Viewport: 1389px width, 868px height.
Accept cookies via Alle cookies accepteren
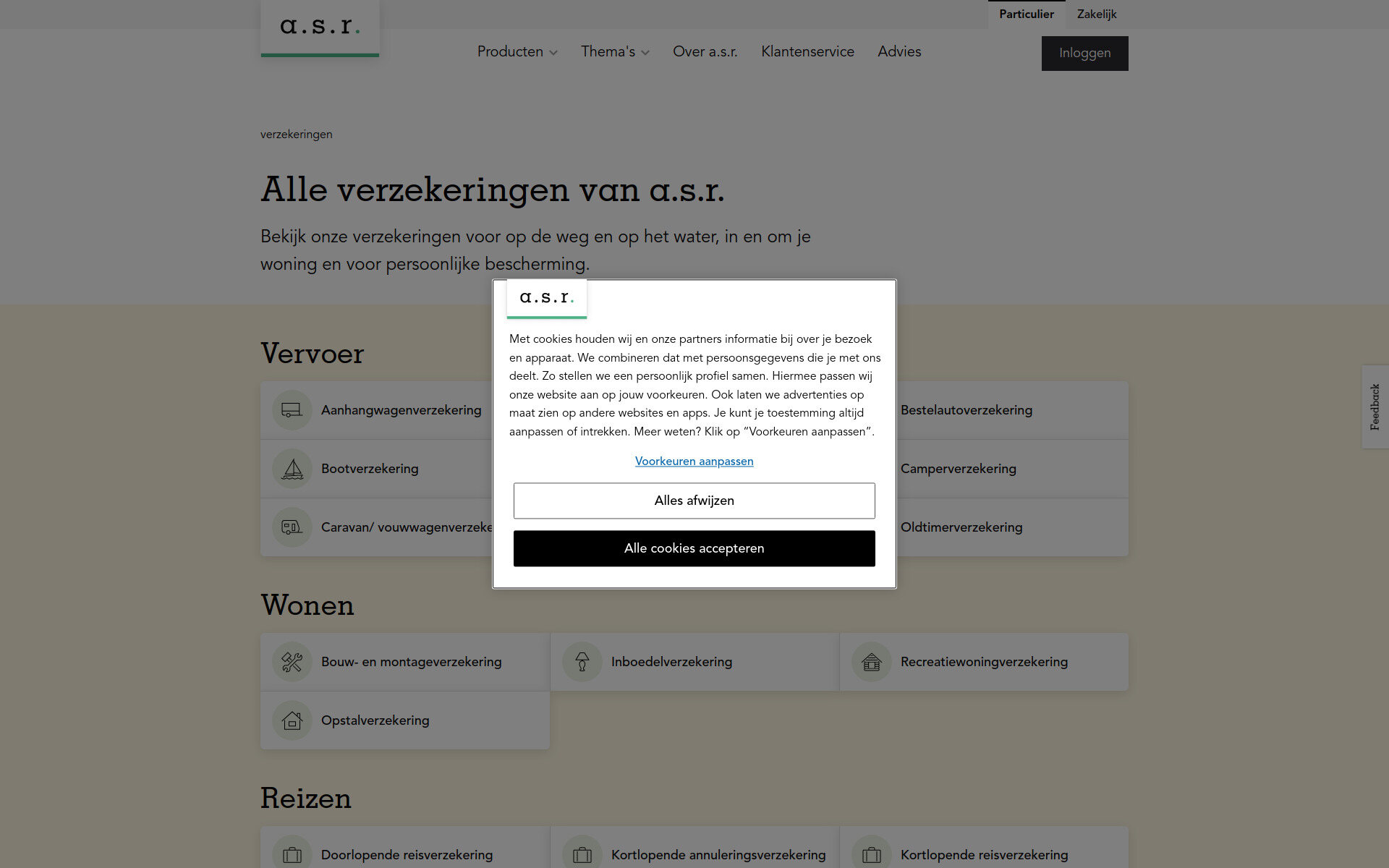[x=694, y=548]
